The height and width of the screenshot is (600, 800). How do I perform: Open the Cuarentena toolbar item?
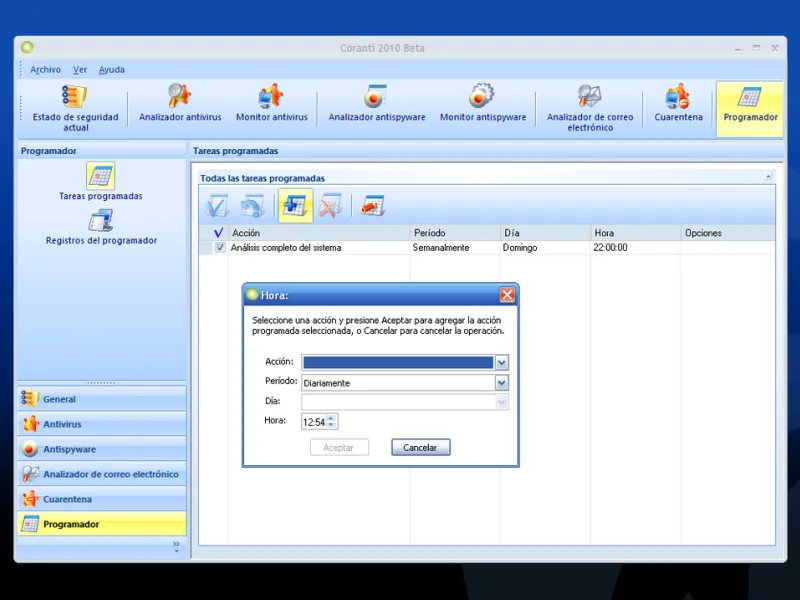point(678,104)
